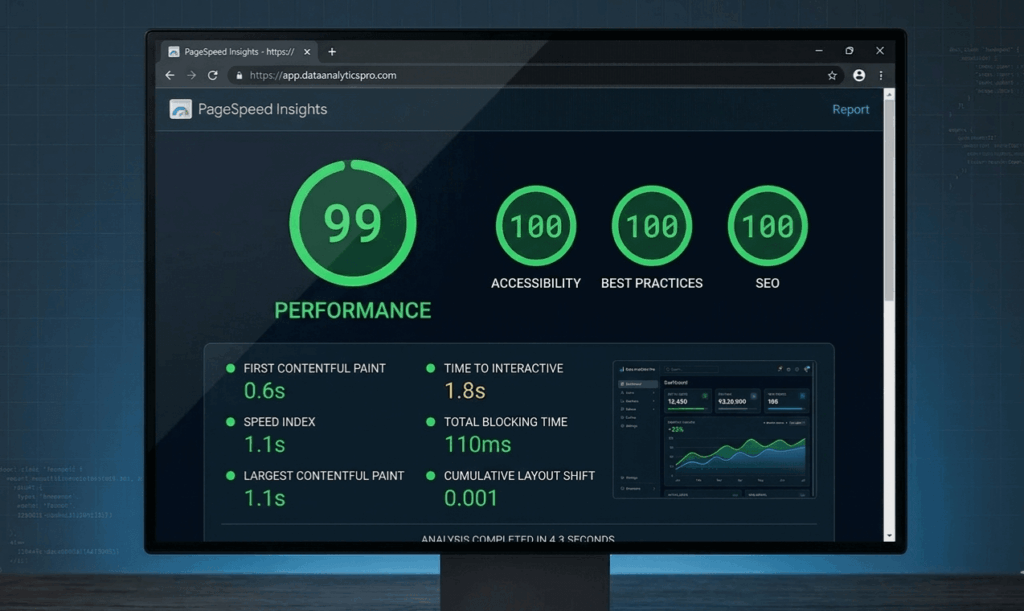
Task: Click the PageSpeed Insights logo icon
Action: point(180,109)
